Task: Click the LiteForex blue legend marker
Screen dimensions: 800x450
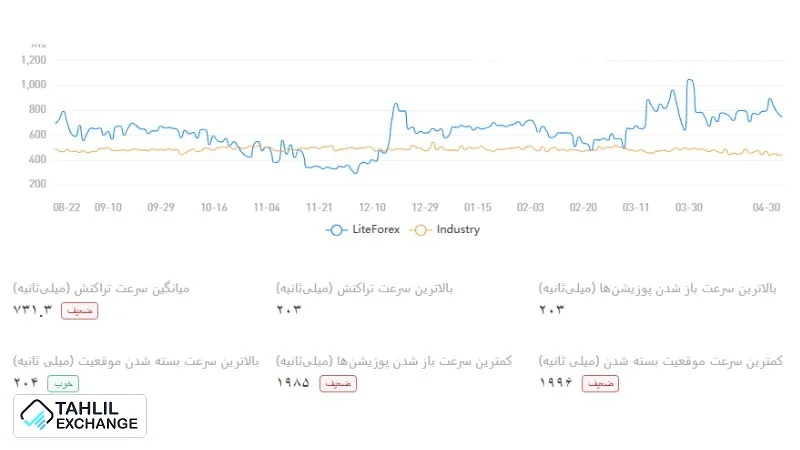Action: (337, 229)
